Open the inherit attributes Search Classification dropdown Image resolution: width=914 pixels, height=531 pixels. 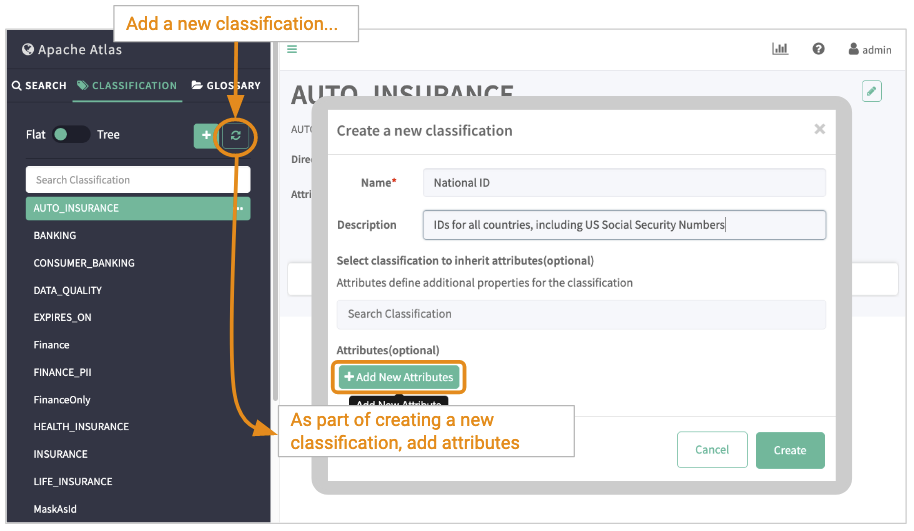click(x=581, y=314)
